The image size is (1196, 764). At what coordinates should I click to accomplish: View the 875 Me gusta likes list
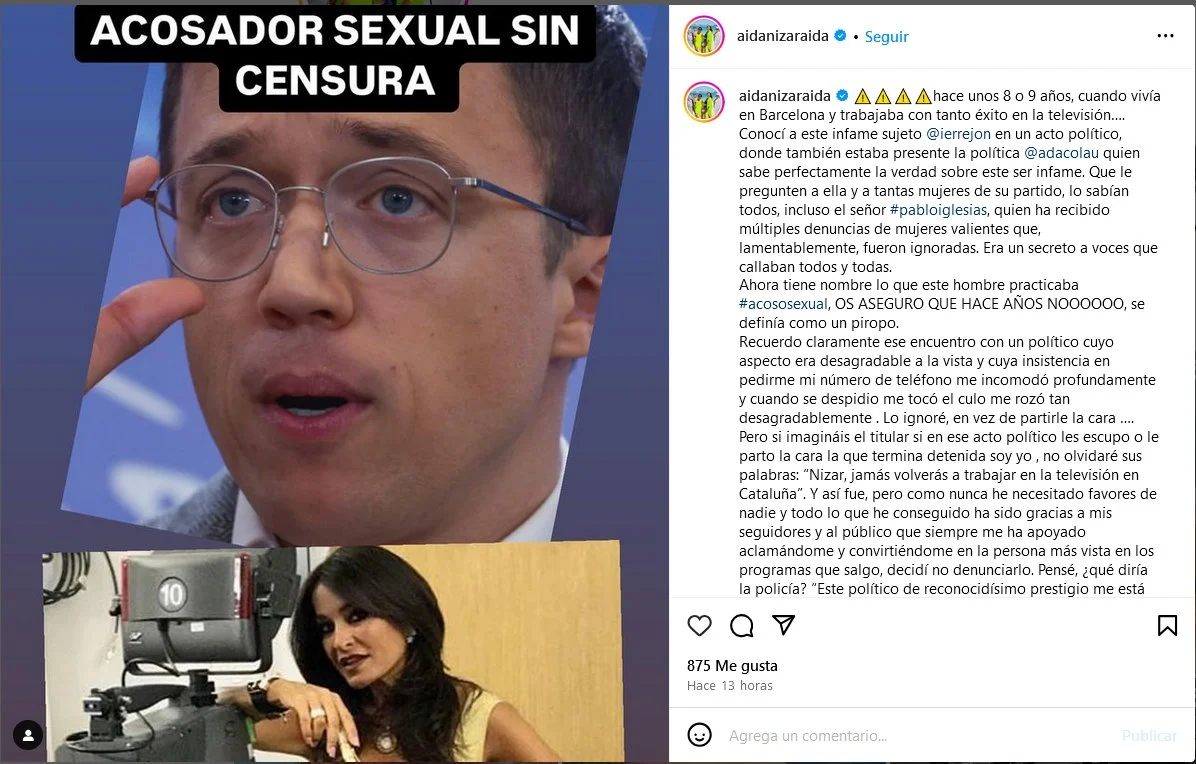(732, 666)
